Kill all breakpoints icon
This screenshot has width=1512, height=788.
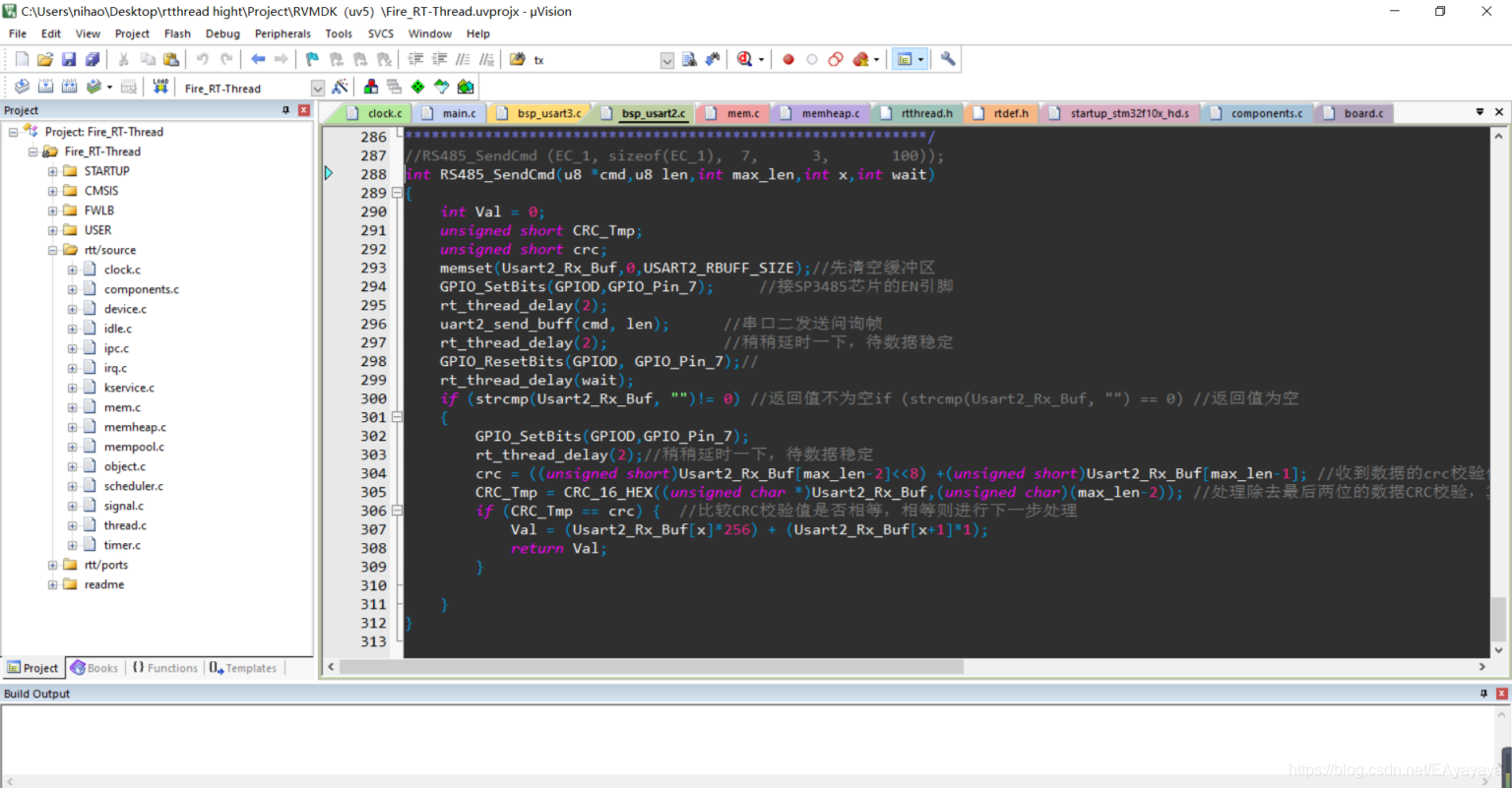pyautogui.click(x=861, y=59)
